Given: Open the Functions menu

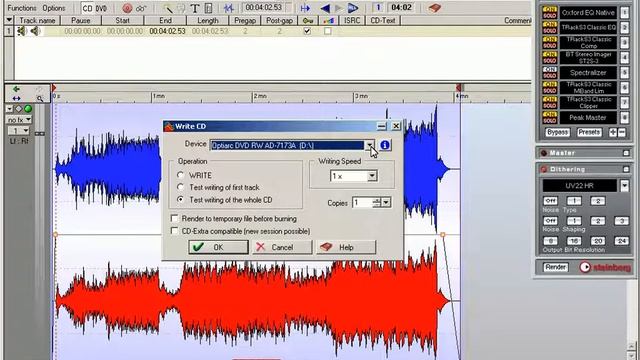Looking at the screenshot, I should click(22, 8).
